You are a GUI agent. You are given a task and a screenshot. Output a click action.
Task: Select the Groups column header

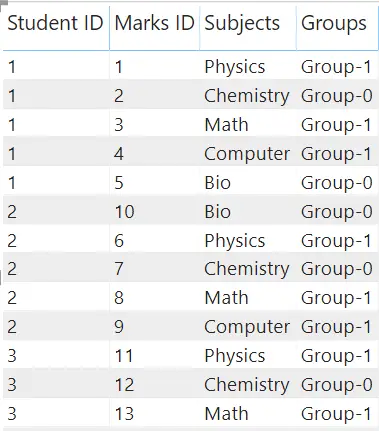click(x=334, y=23)
